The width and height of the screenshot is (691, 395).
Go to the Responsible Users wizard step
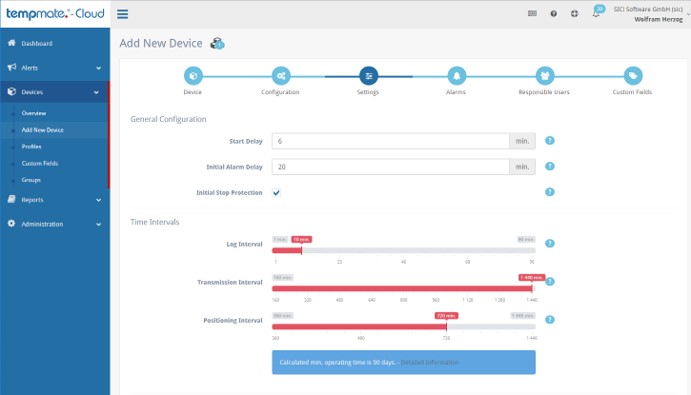(545, 76)
